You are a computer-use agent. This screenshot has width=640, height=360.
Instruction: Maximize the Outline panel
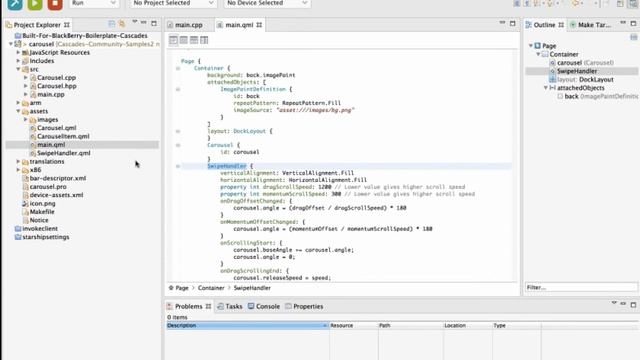633,24
